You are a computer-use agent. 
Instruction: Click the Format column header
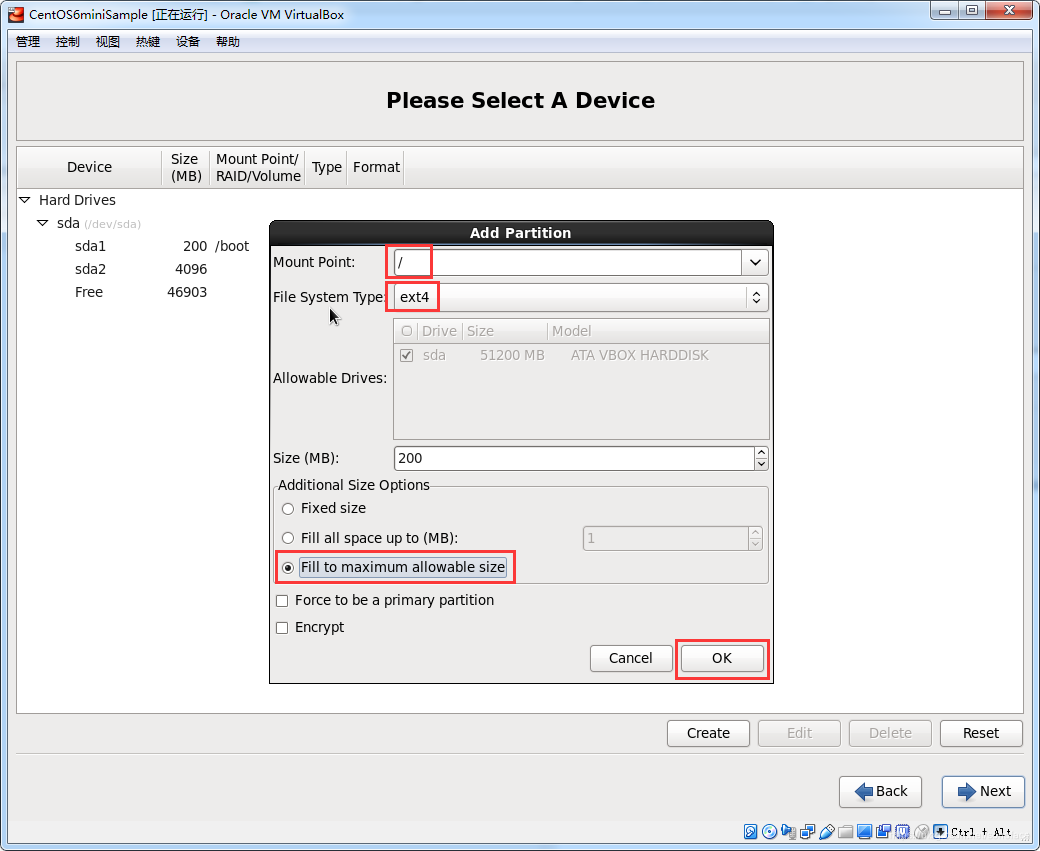(x=376, y=167)
